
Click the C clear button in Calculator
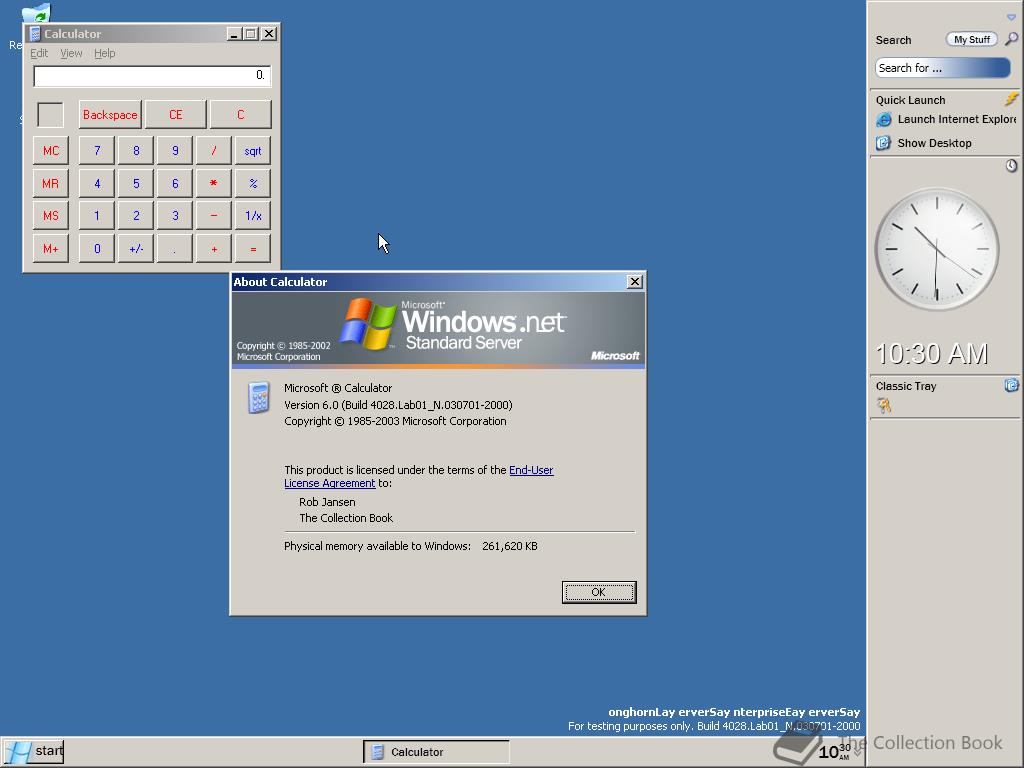click(x=240, y=114)
